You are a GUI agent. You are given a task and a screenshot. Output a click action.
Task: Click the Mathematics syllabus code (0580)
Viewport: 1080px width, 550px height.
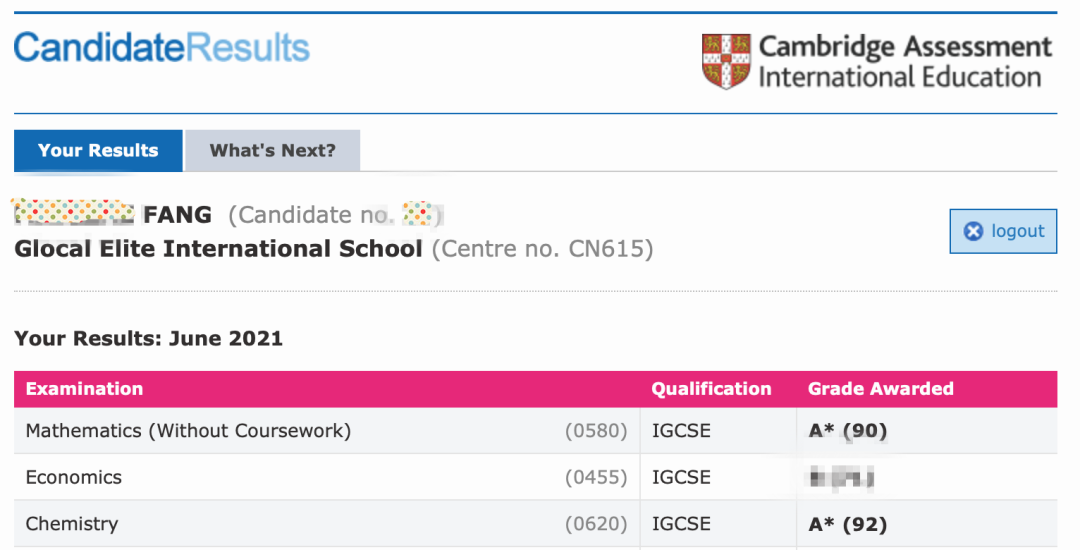[596, 431]
